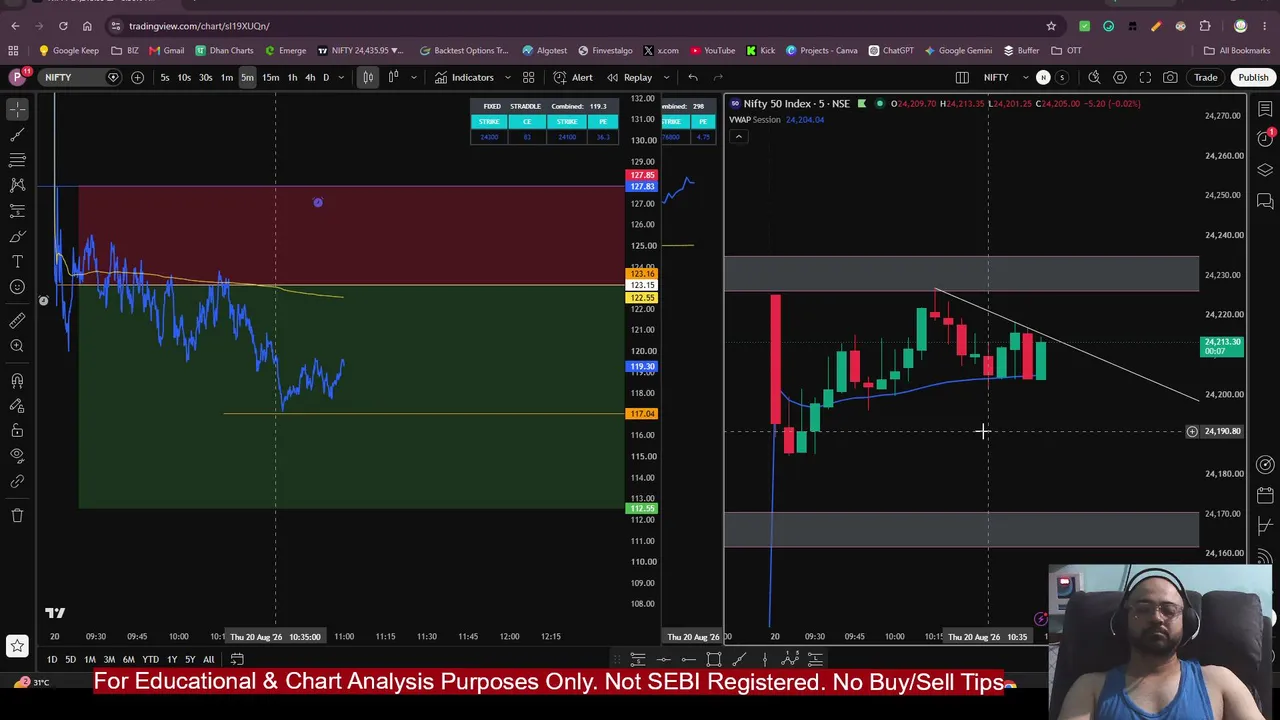Select the 4h timeframe
The image size is (1280, 720).
click(310, 77)
